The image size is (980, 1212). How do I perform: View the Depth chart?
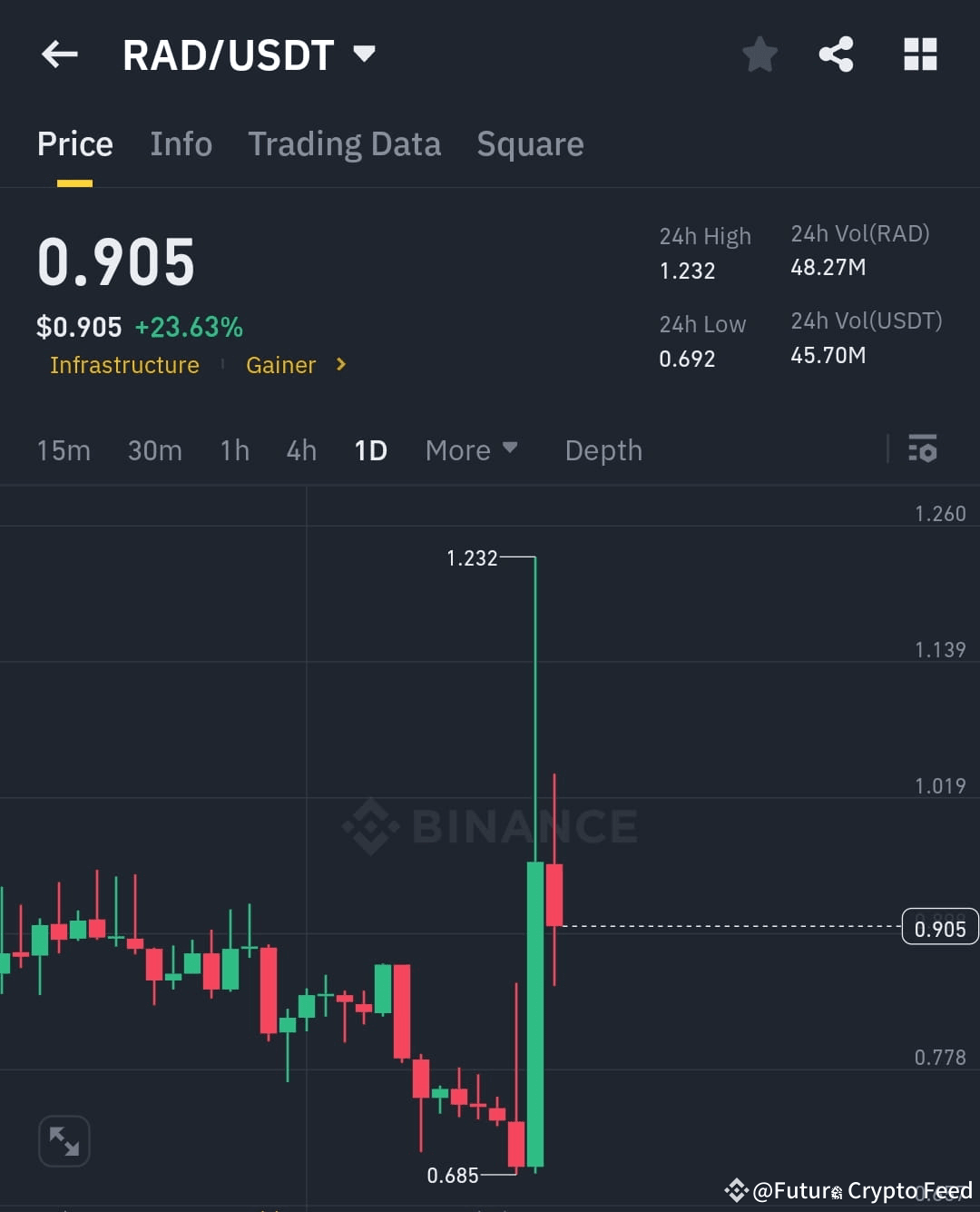coord(603,449)
